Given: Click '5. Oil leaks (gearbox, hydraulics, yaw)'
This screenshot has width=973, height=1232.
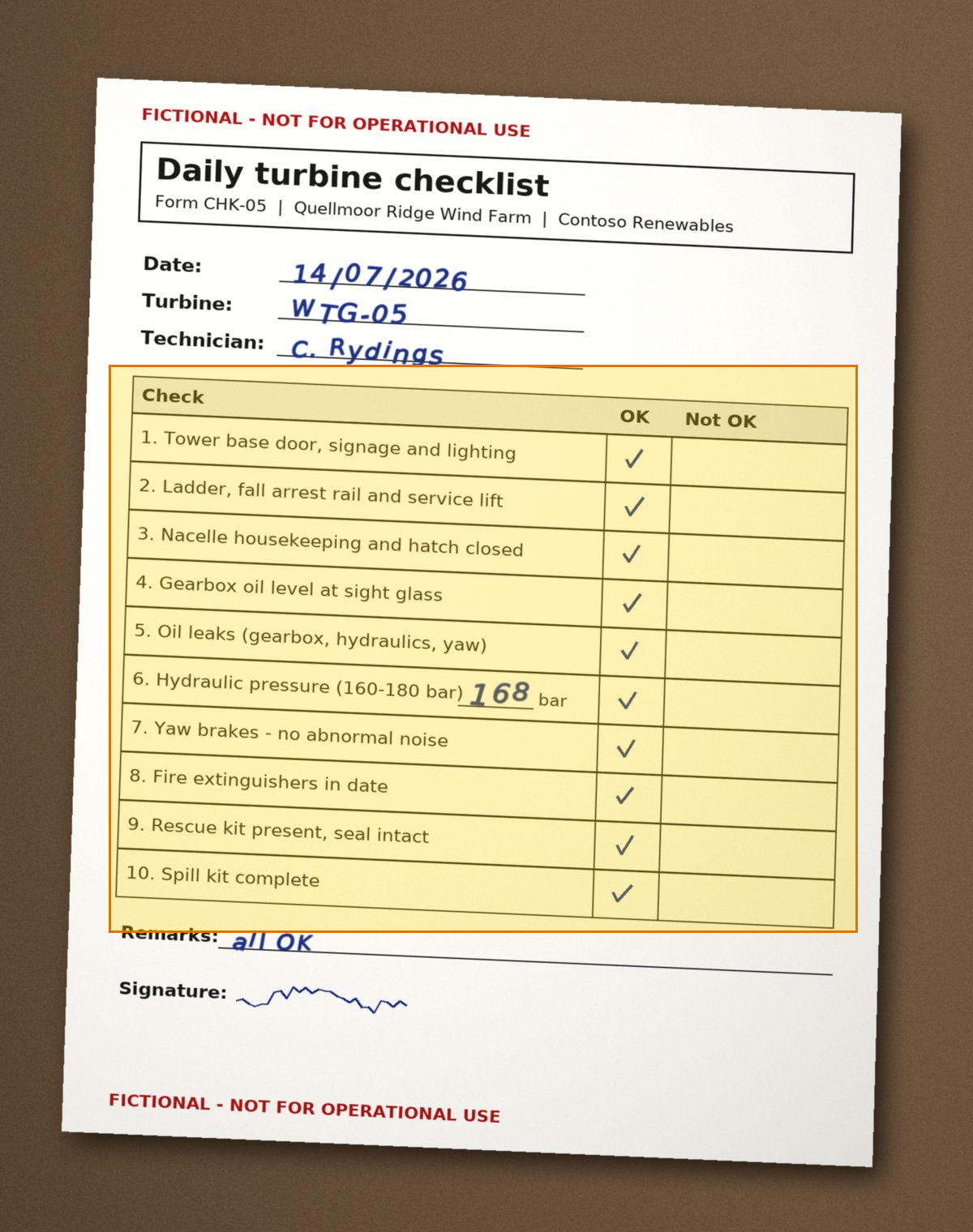Looking at the screenshot, I should coord(311,638).
